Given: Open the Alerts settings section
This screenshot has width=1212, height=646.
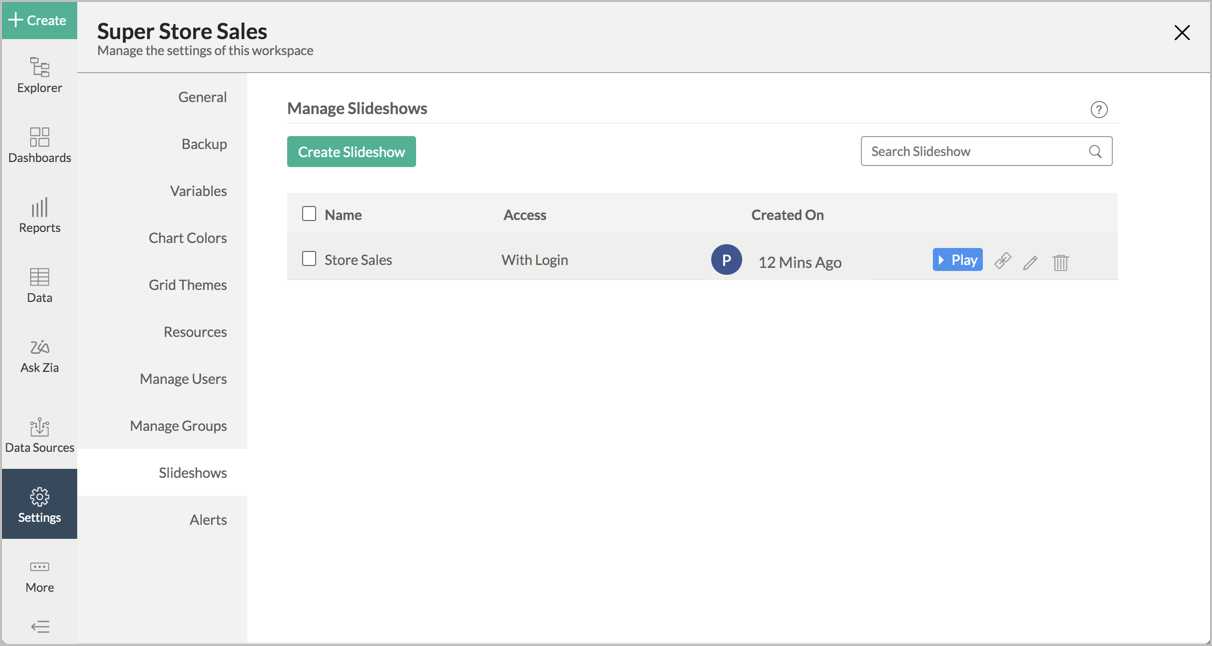Looking at the screenshot, I should [208, 519].
